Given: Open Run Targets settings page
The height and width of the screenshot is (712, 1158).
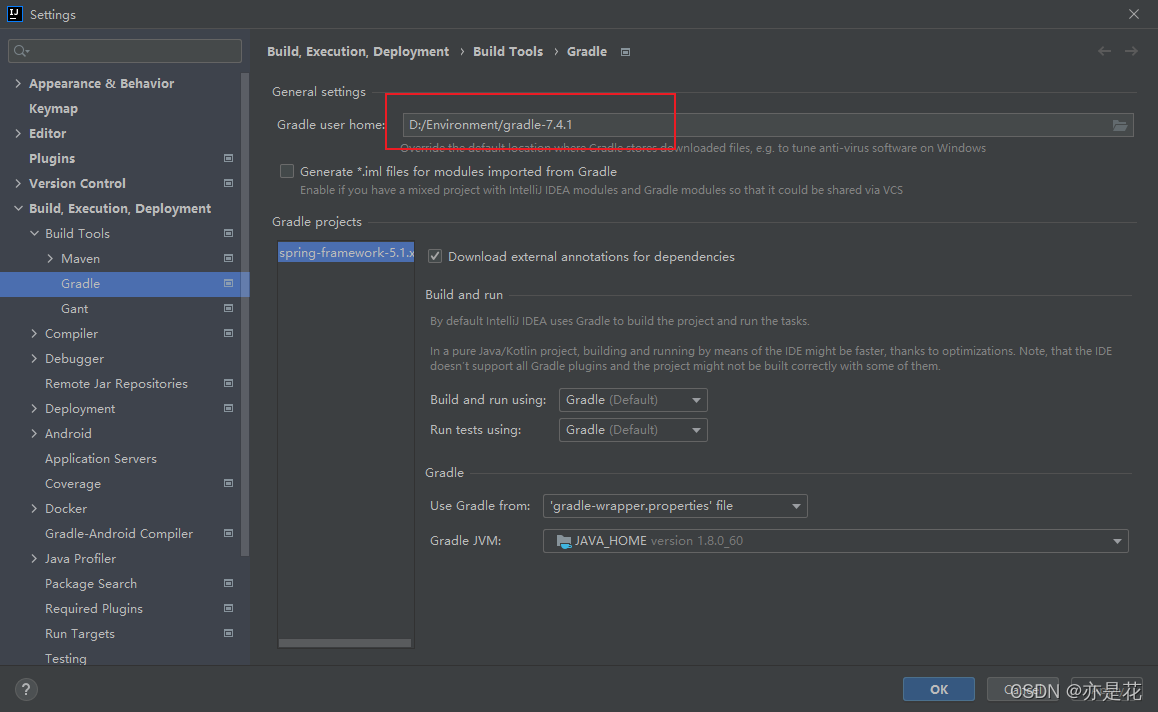Looking at the screenshot, I should (x=80, y=634).
